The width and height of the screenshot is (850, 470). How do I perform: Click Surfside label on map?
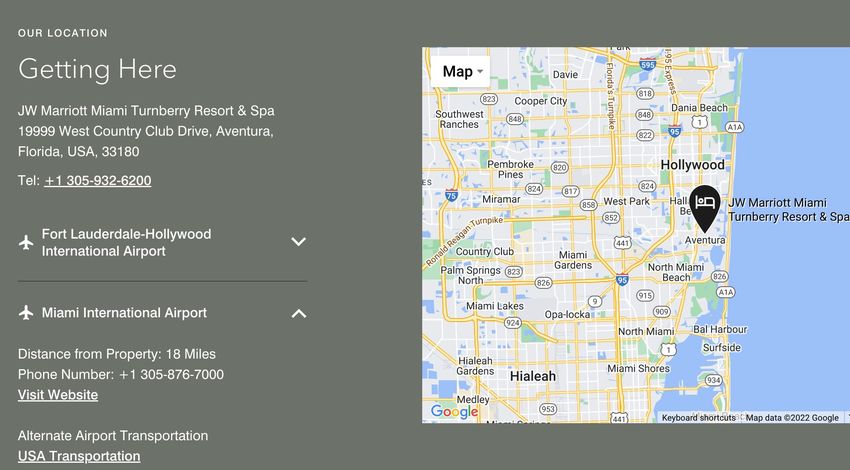[x=722, y=347]
